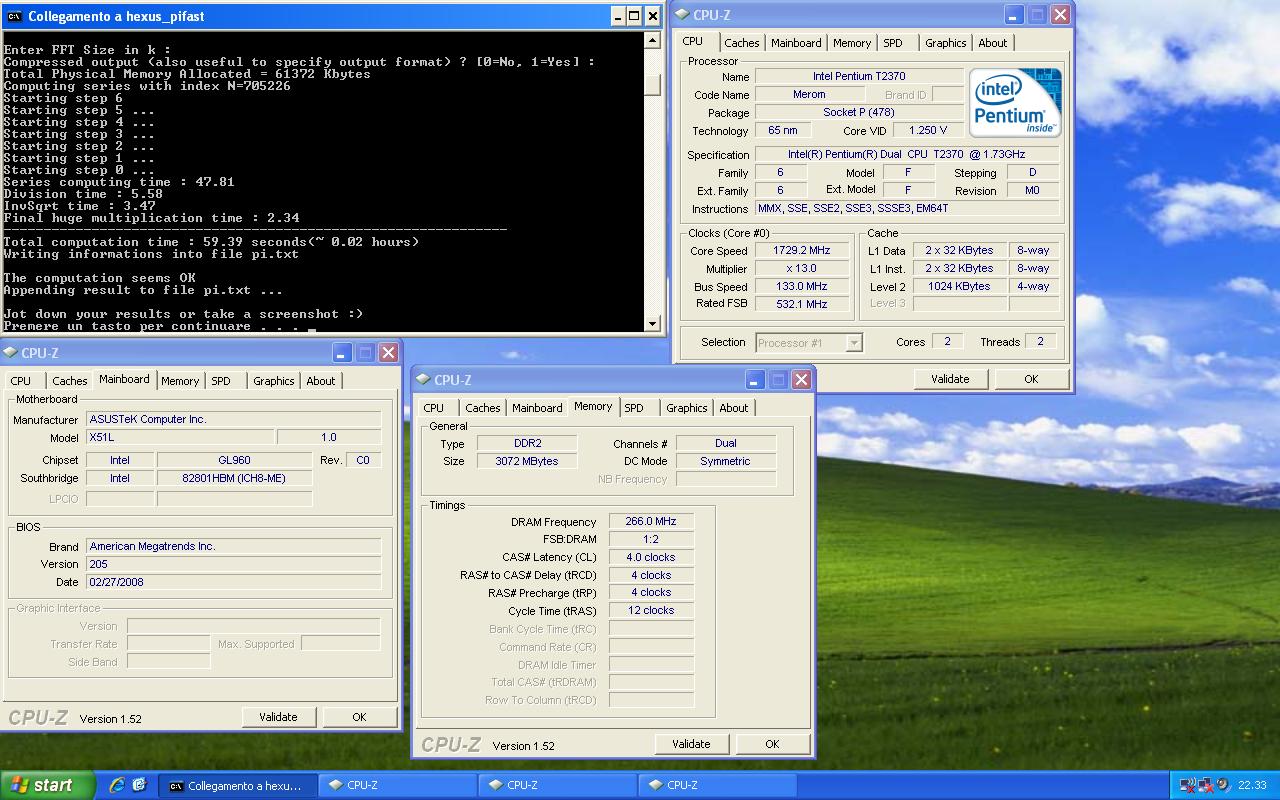Click the console scrollbar up arrow
This screenshot has width=1280, height=800.
pyautogui.click(x=653, y=41)
